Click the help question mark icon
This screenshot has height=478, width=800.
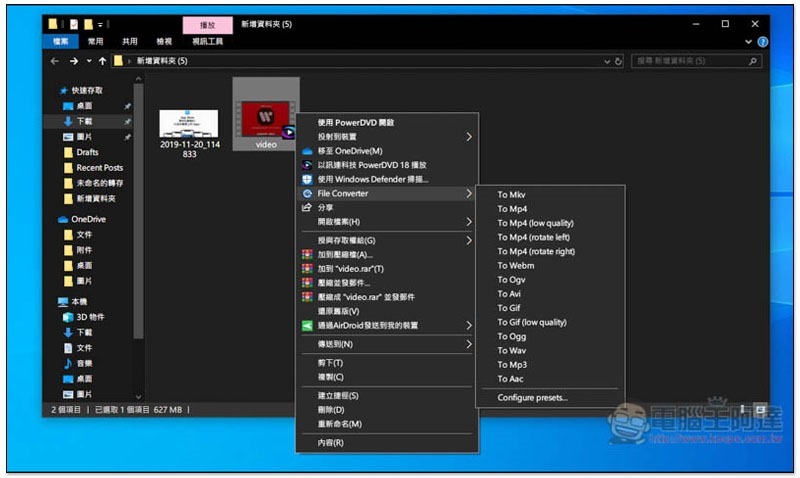click(763, 42)
